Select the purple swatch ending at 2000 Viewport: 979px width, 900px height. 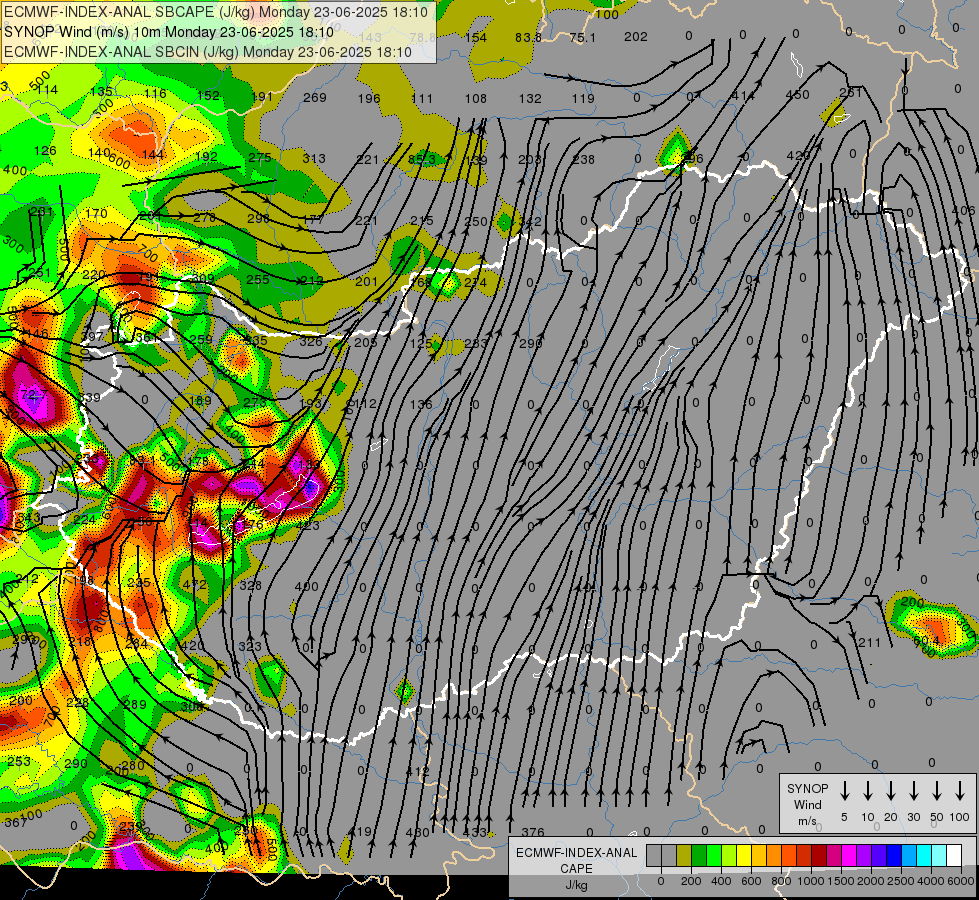point(863,856)
